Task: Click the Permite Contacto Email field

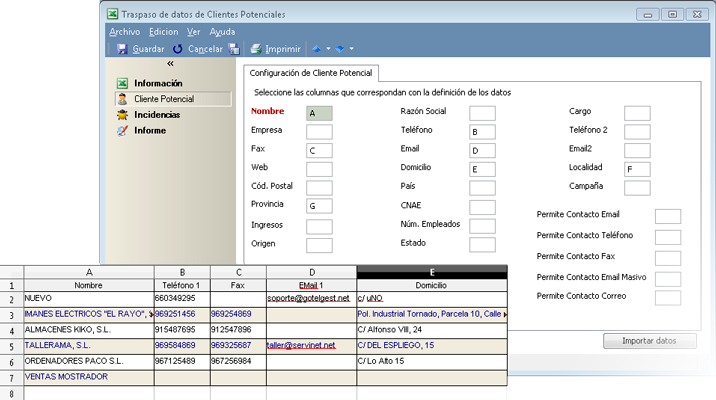Action: (668, 216)
